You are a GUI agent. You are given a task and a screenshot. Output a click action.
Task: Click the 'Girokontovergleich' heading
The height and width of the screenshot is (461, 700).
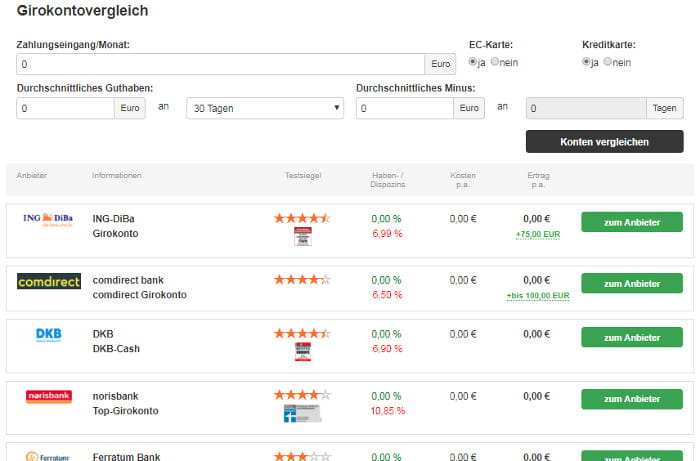pos(82,11)
